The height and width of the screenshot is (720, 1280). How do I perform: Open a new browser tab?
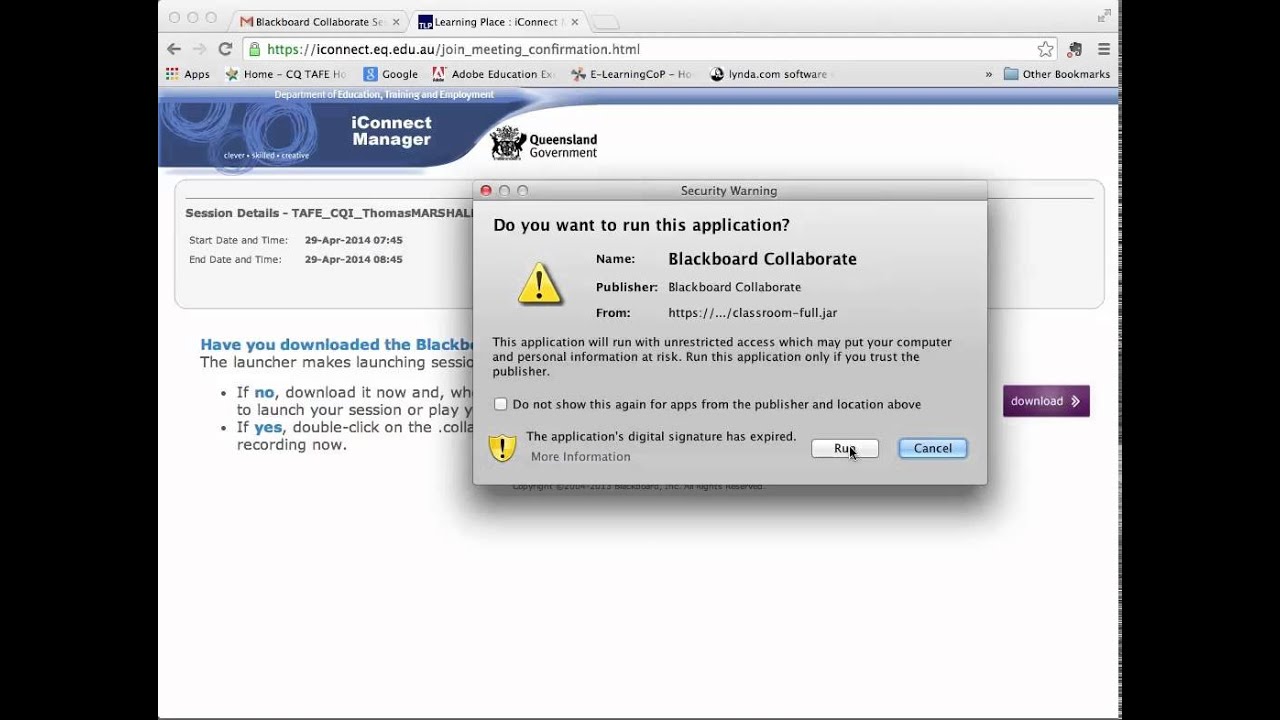[x=606, y=21]
